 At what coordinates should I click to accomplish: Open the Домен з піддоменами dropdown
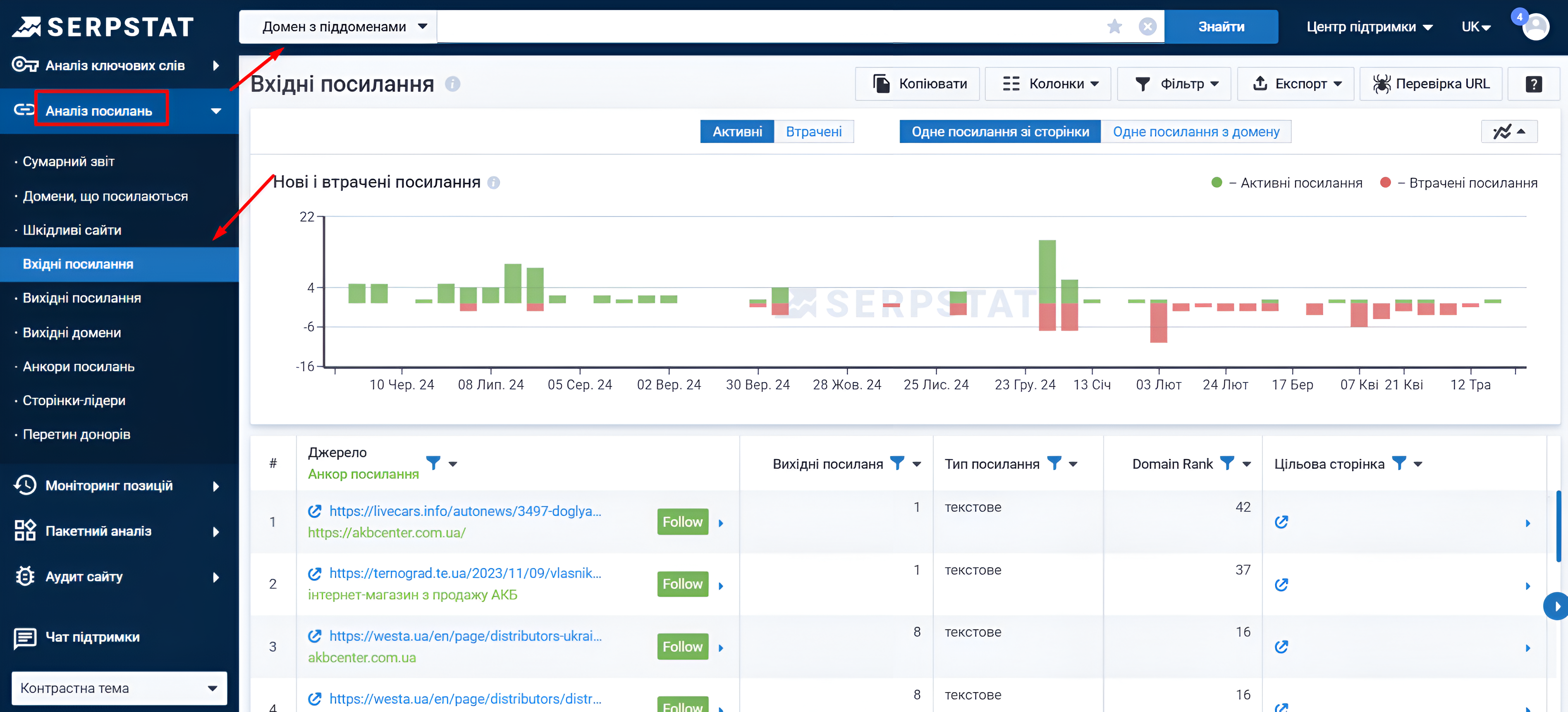[338, 27]
